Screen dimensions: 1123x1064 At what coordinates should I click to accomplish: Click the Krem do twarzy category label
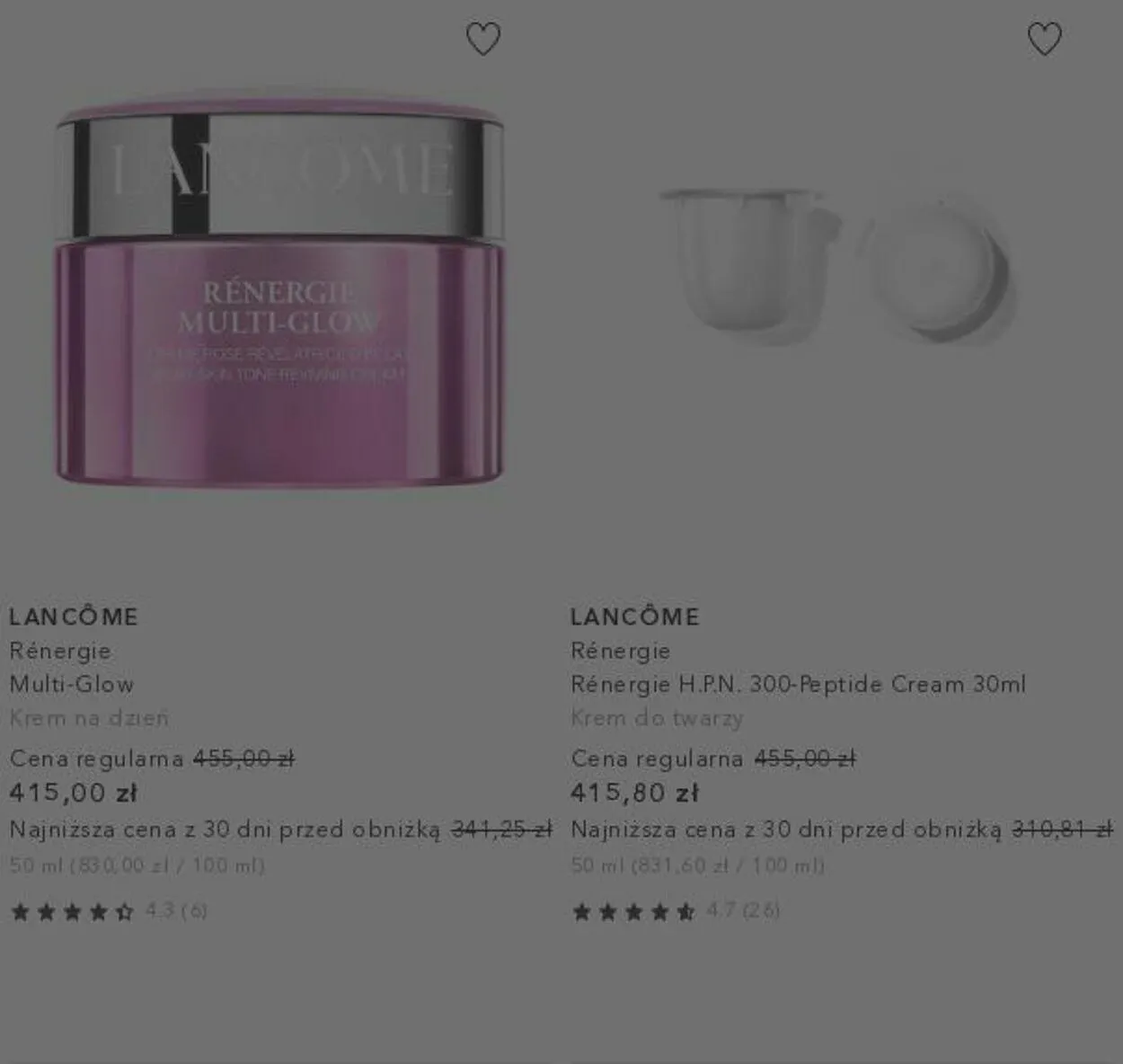tap(657, 718)
